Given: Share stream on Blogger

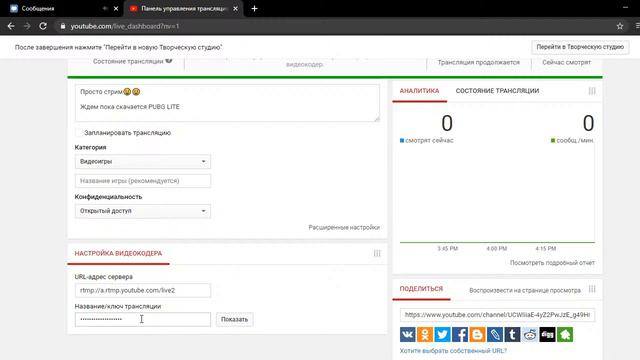Looking at the screenshot, I should click(x=477, y=334).
